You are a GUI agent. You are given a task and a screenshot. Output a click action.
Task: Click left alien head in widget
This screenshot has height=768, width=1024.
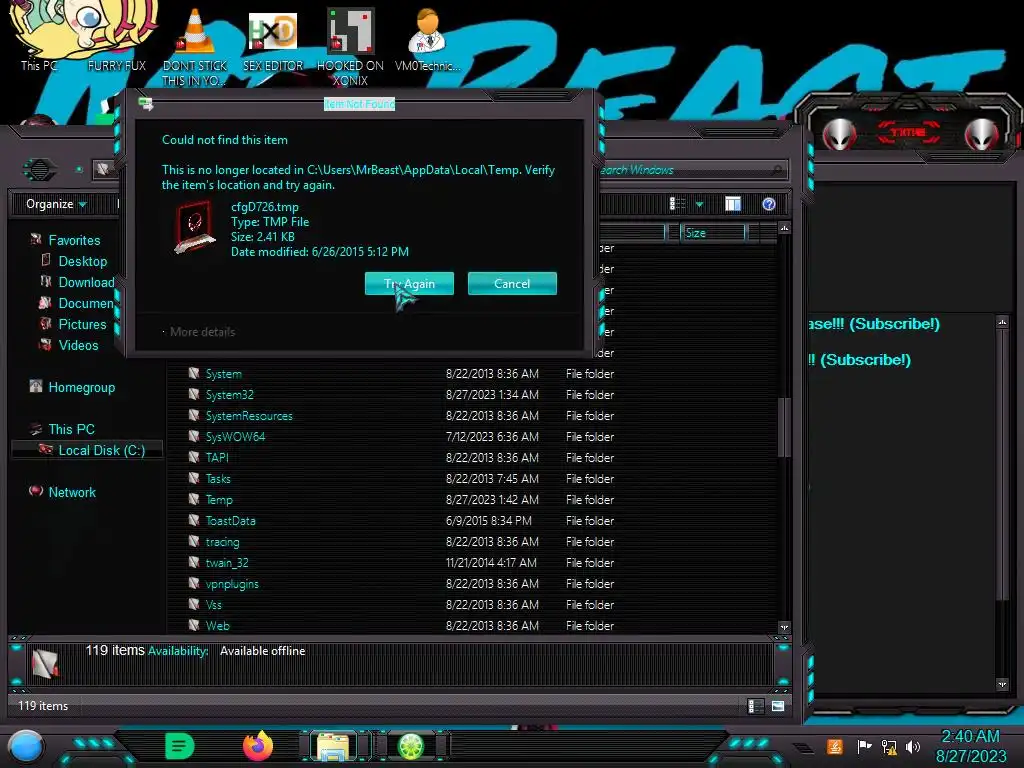click(x=839, y=134)
